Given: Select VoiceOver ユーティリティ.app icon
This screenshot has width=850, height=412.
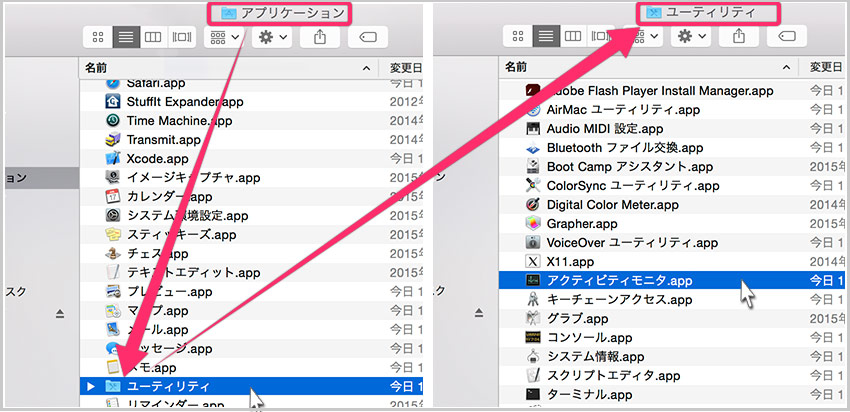Looking at the screenshot, I should [533, 242].
